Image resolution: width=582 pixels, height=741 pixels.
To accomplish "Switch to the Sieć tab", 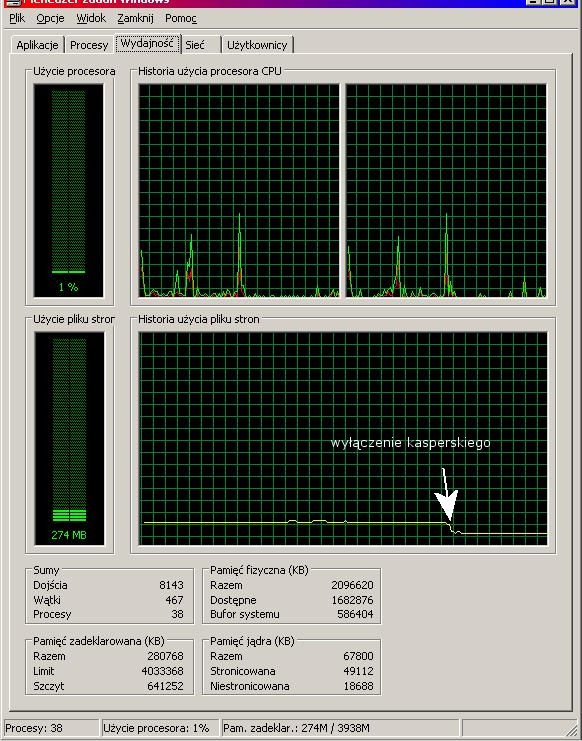I will tap(201, 45).
